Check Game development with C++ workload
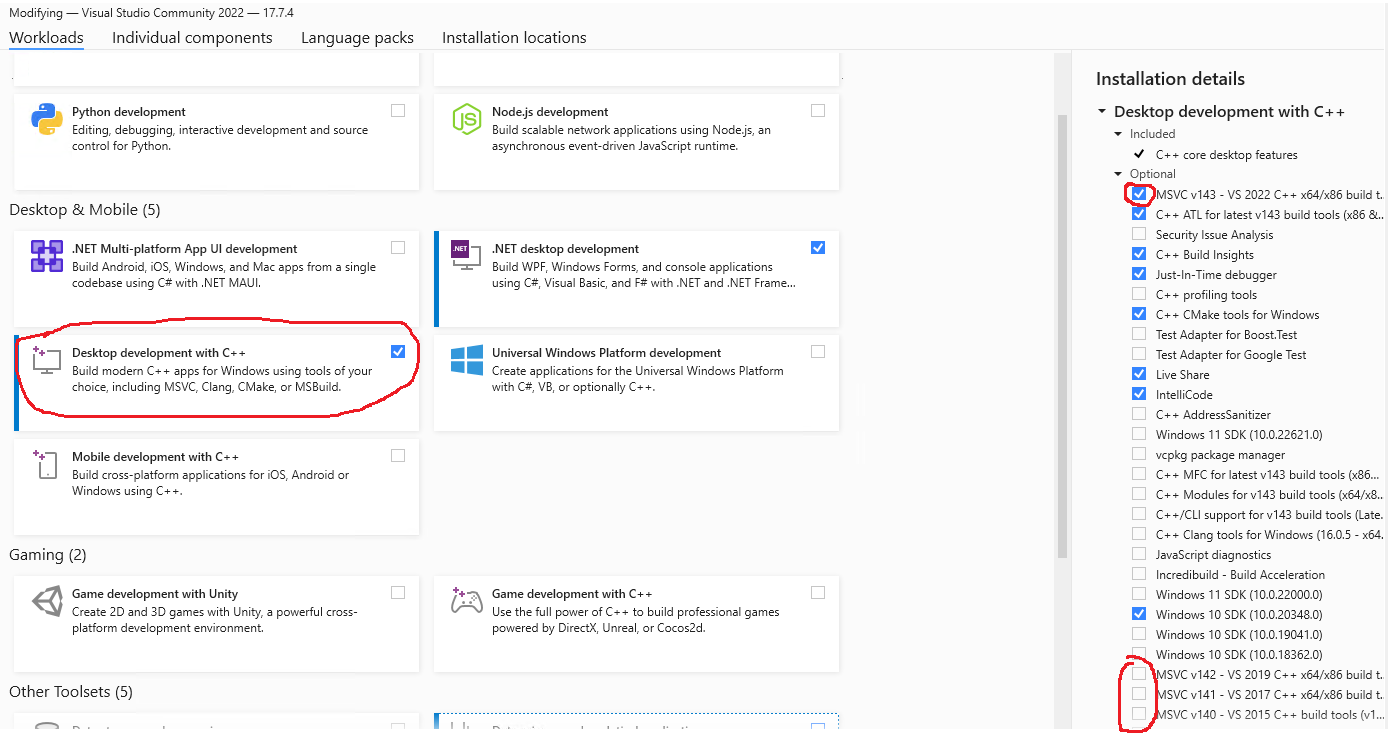Image resolution: width=1389 pixels, height=734 pixels. click(x=818, y=593)
